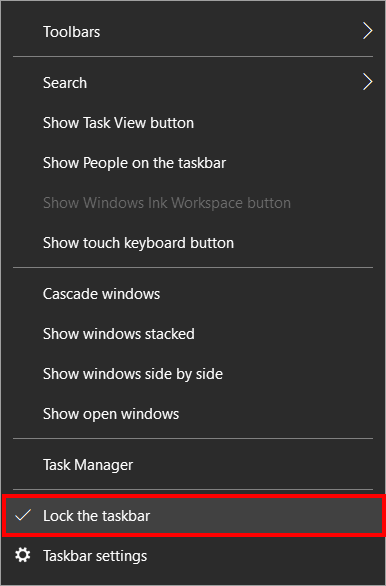Click the gear icon beside Taskbar settings

tap(22, 555)
